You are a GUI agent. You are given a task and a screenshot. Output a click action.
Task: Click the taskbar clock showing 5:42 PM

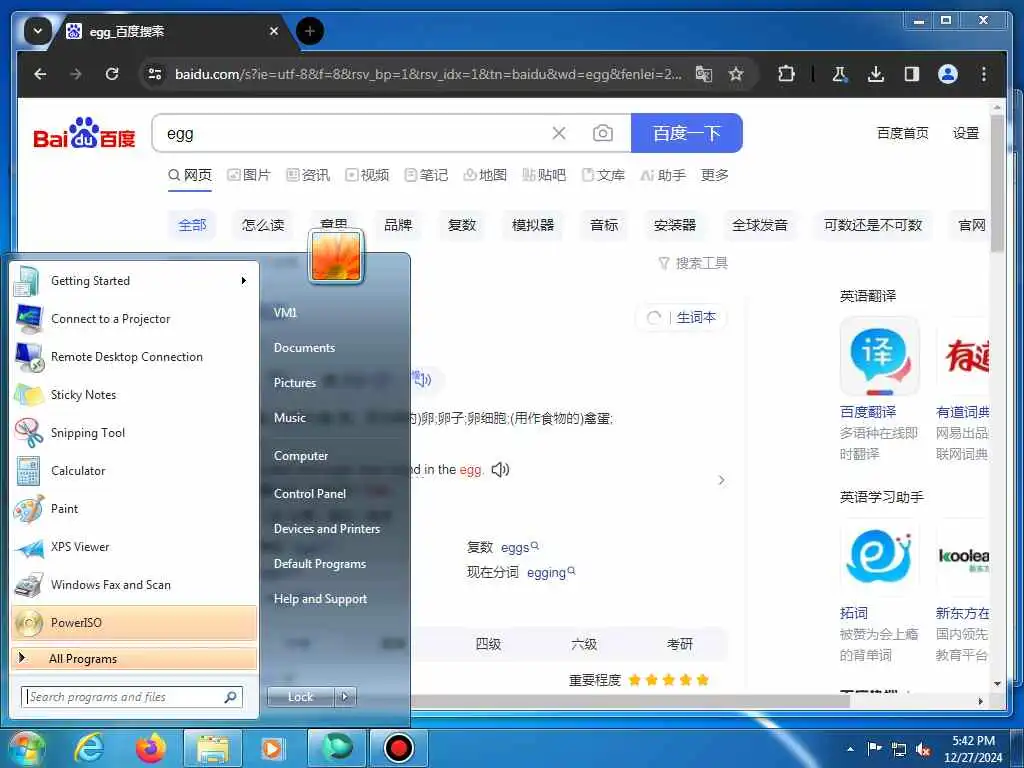[973, 749]
